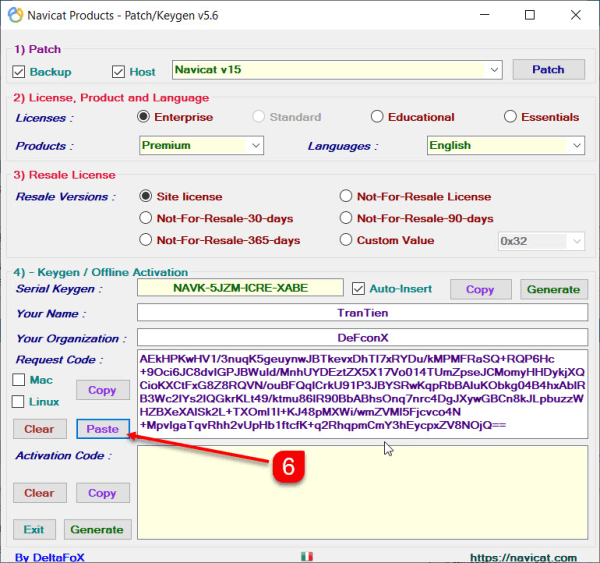Select Not-For-Resale-90-days option

(346, 218)
